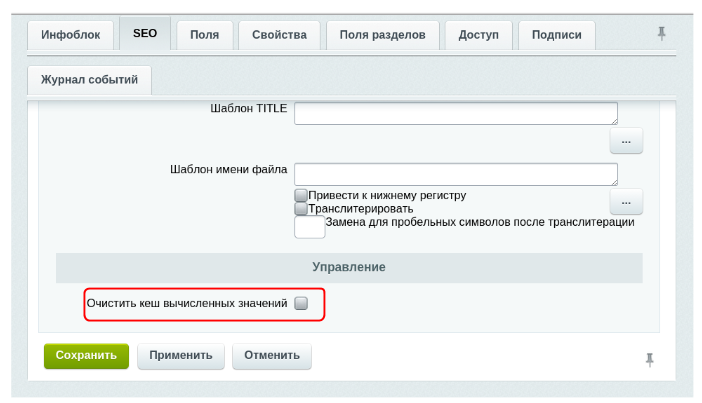Click the space replacement character input box
The width and height of the screenshot is (702, 403).
pyautogui.click(x=309, y=228)
